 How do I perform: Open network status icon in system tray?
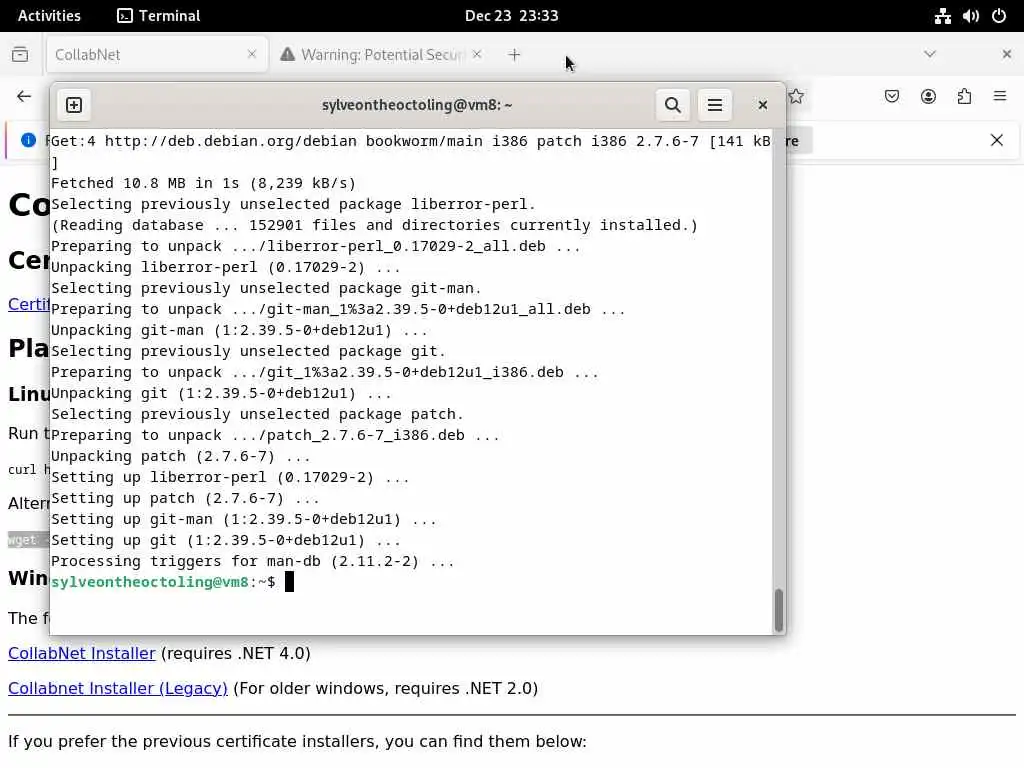point(942,16)
